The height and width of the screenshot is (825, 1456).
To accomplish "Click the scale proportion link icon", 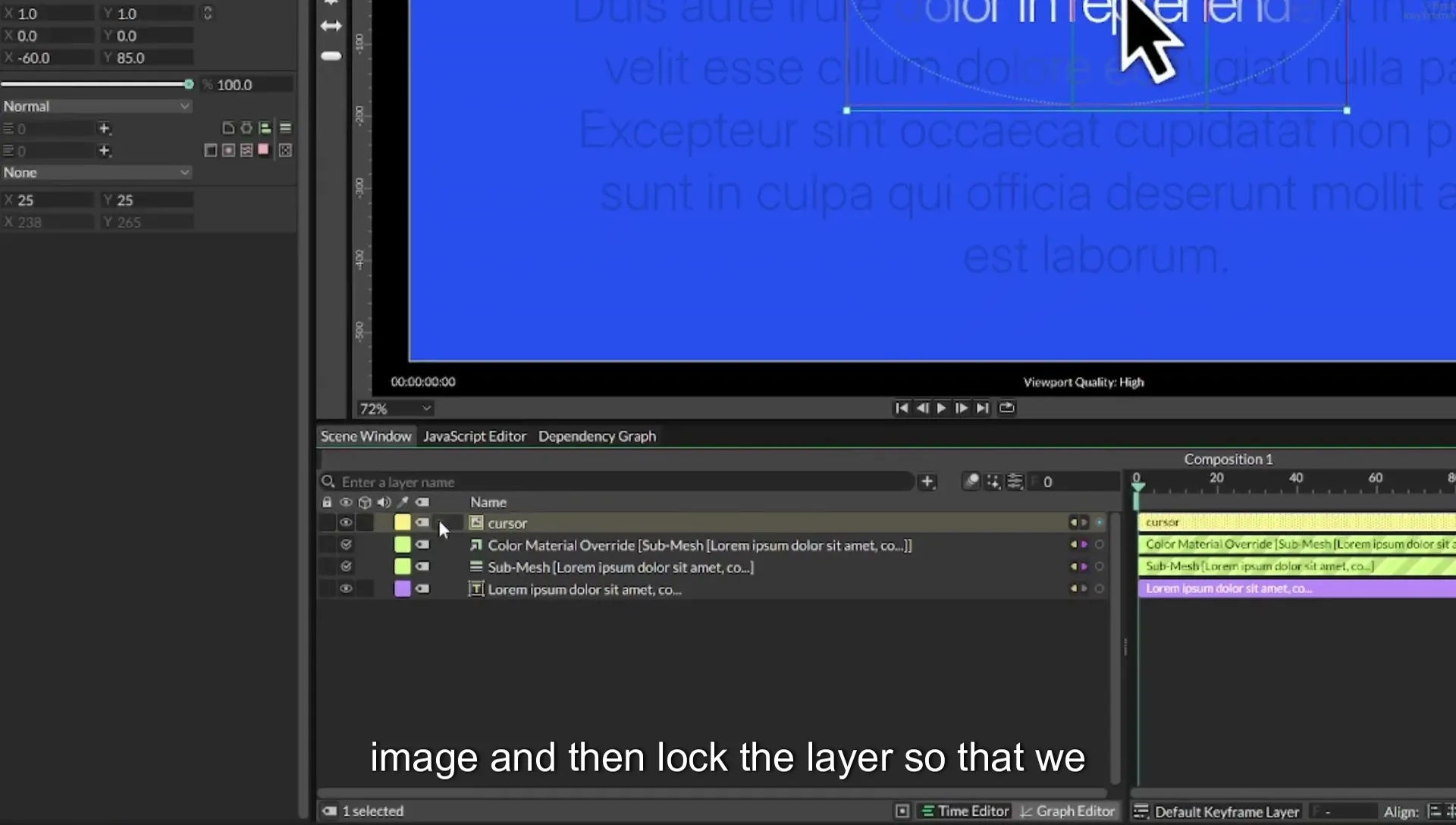I will [207, 13].
